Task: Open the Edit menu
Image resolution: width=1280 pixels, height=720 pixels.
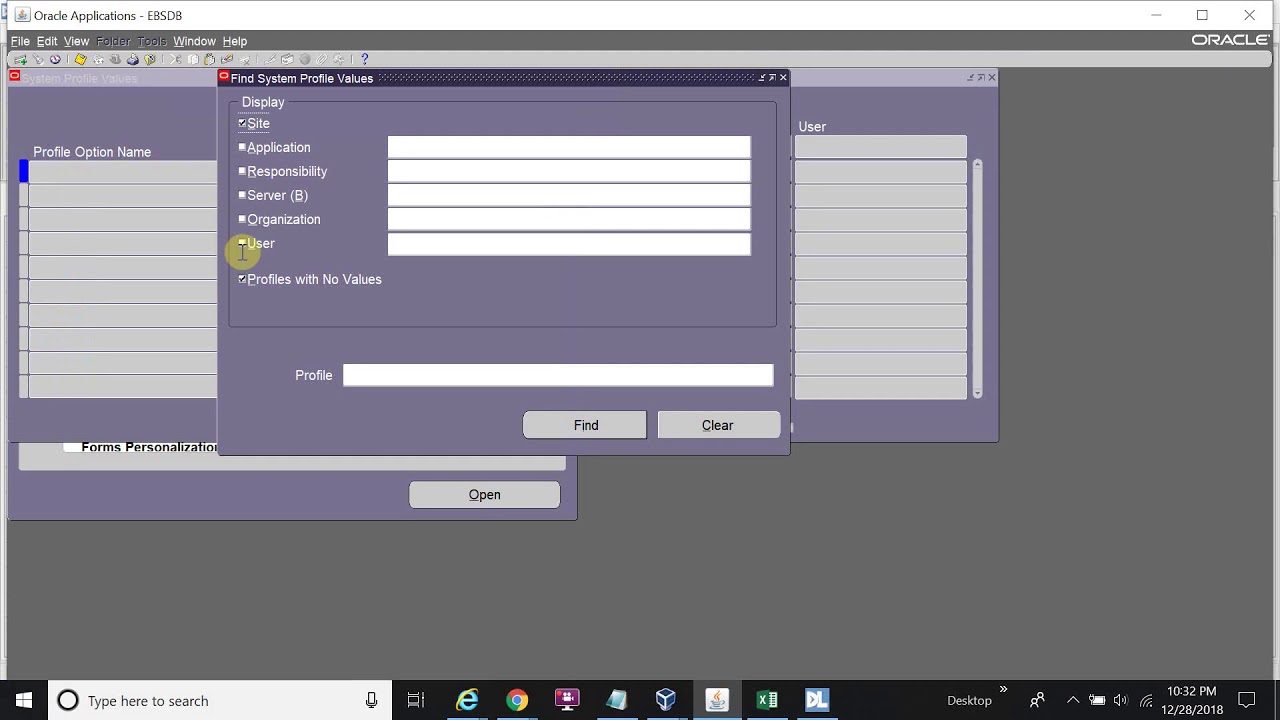Action: click(47, 41)
